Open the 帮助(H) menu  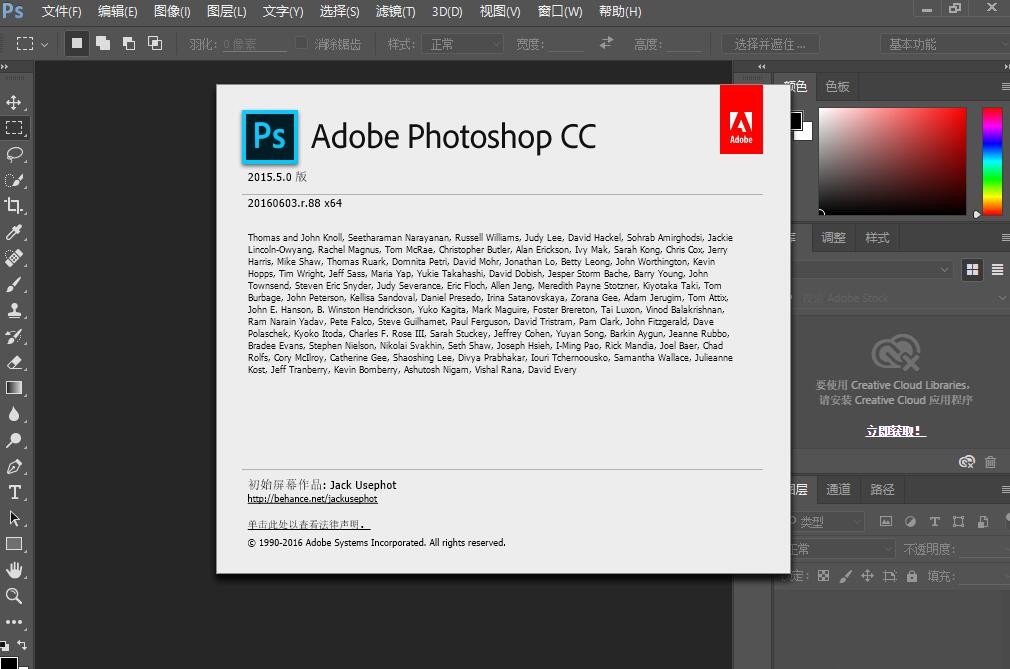tap(620, 12)
